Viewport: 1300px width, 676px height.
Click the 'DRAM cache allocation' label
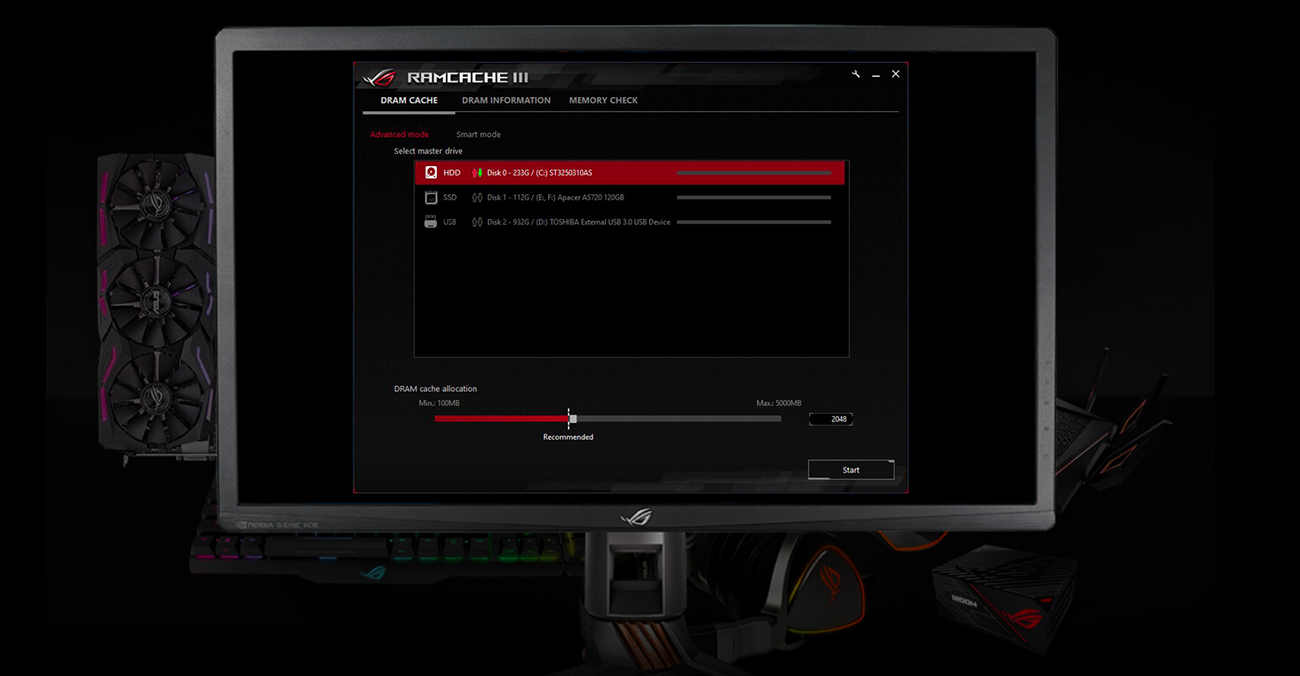click(435, 388)
